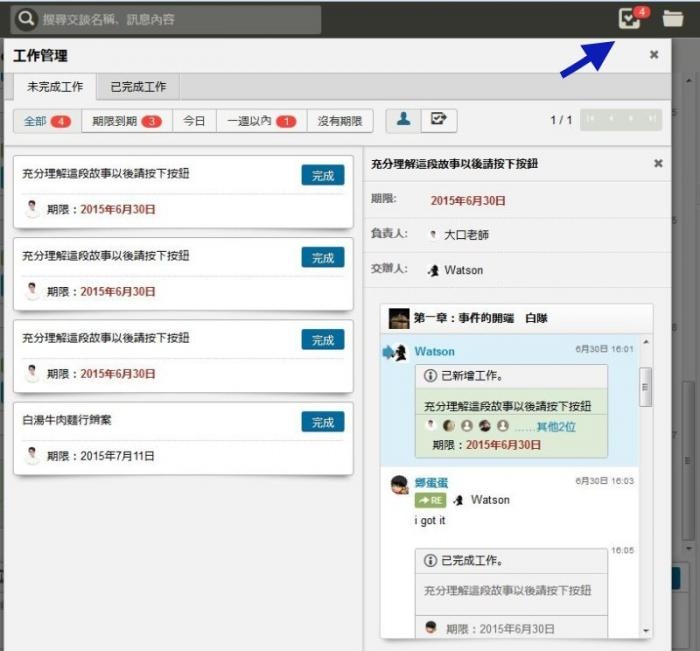Go to first page pager button
The image size is (700, 651).
point(590,119)
